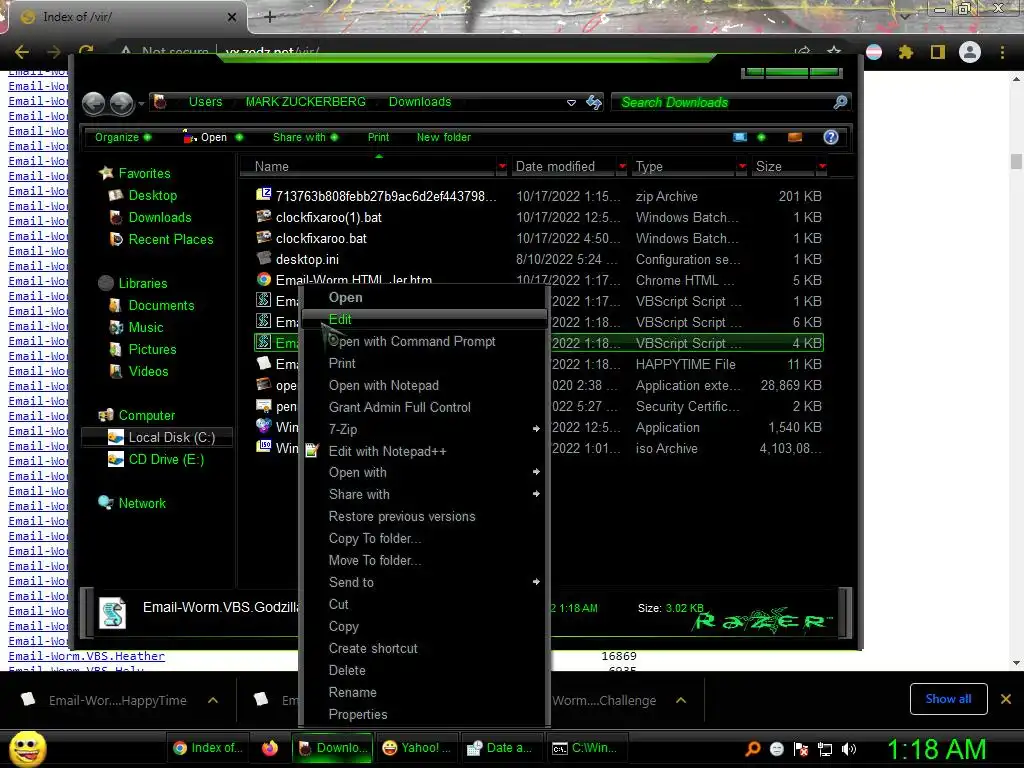The height and width of the screenshot is (768, 1024).
Task: Click the Chrome icon of Email-Worm HTML file
Action: 263,280
